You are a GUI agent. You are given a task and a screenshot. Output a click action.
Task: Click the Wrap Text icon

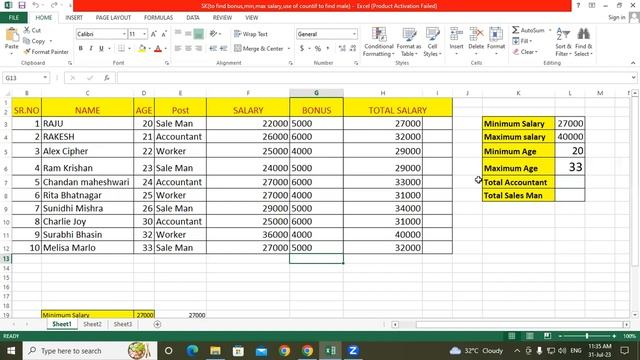238,34
